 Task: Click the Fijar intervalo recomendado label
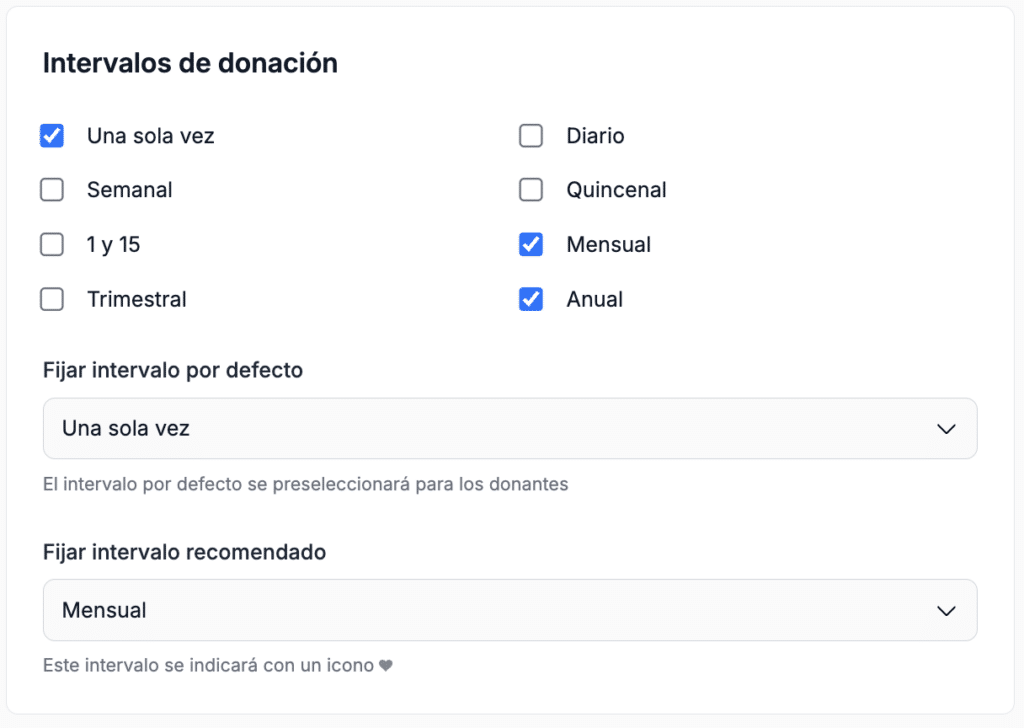(184, 552)
